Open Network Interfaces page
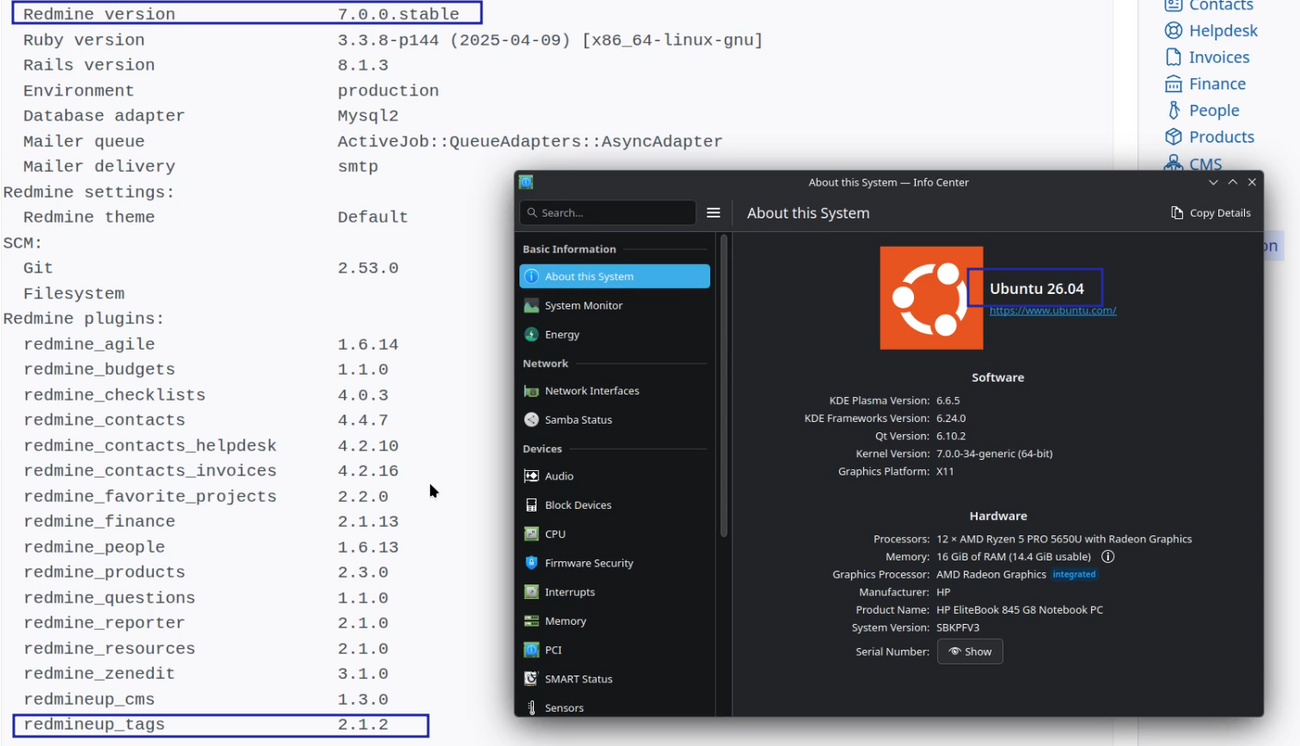Screen dimensions: 1300x746 (615, 391)
